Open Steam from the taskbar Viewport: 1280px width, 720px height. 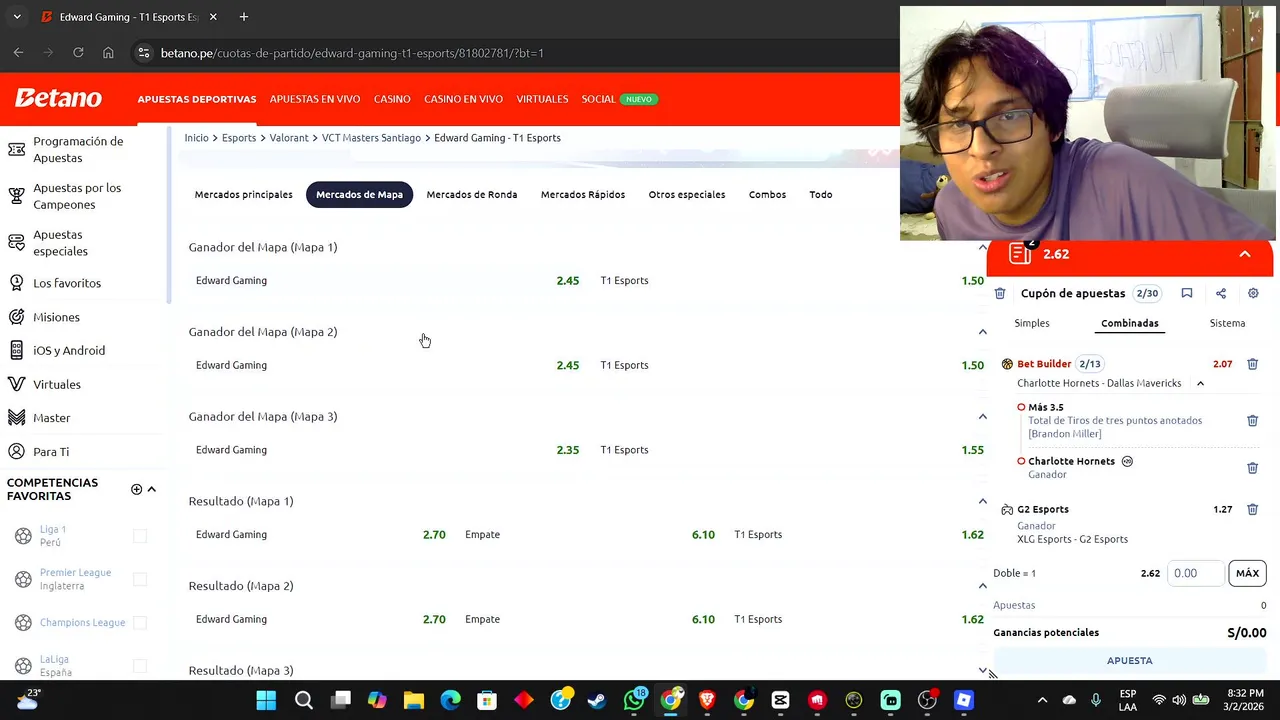(597, 700)
